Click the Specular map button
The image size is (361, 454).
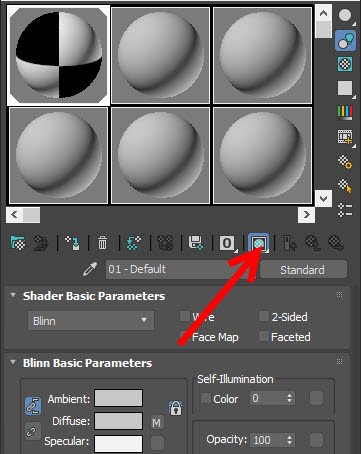(157, 443)
